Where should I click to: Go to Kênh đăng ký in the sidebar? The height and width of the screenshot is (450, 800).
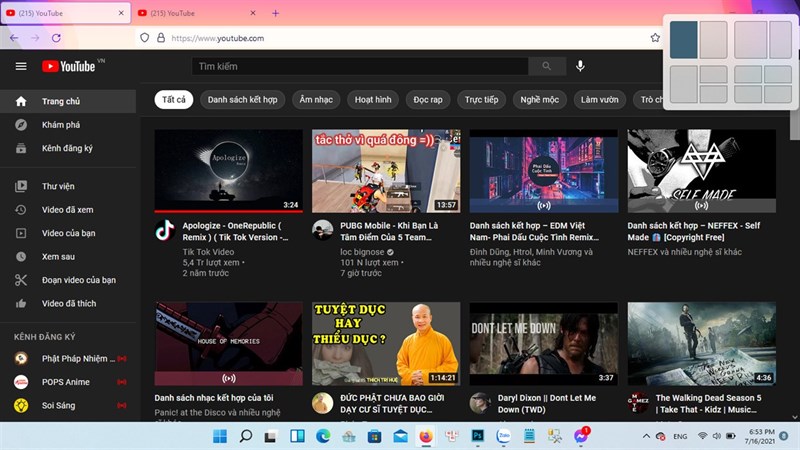pos(66,148)
